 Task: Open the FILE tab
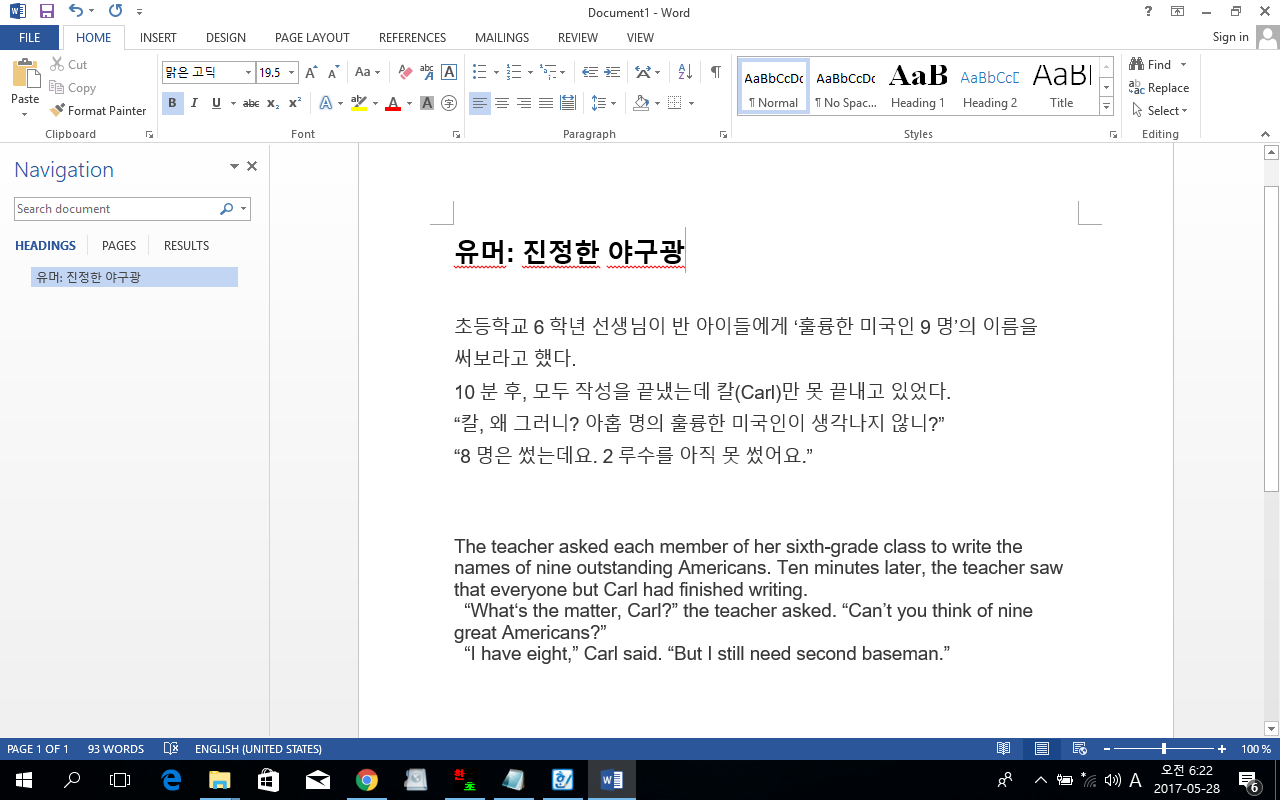click(x=30, y=38)
